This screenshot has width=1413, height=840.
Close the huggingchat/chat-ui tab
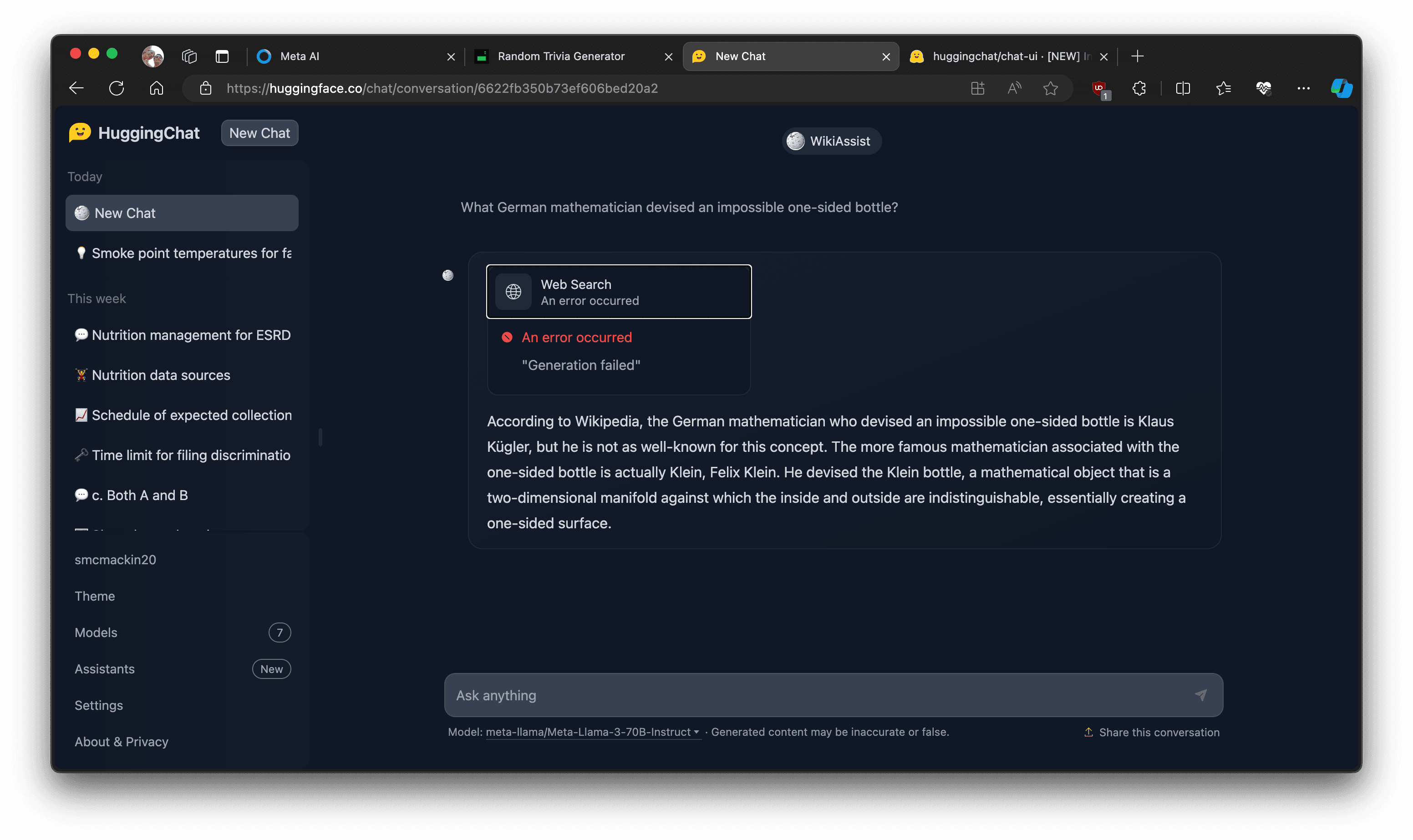[1103, 56]
